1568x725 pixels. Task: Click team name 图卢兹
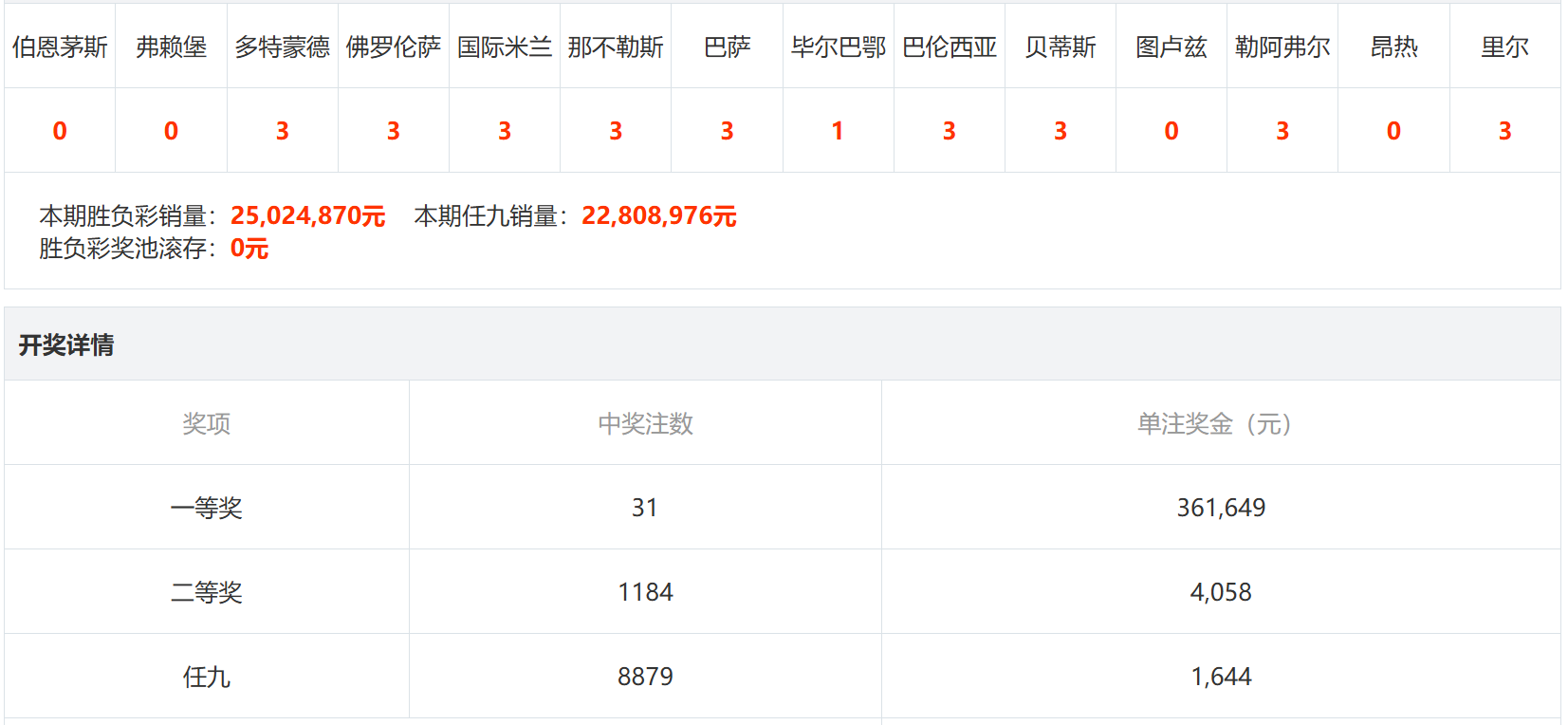pos(1171,46)
